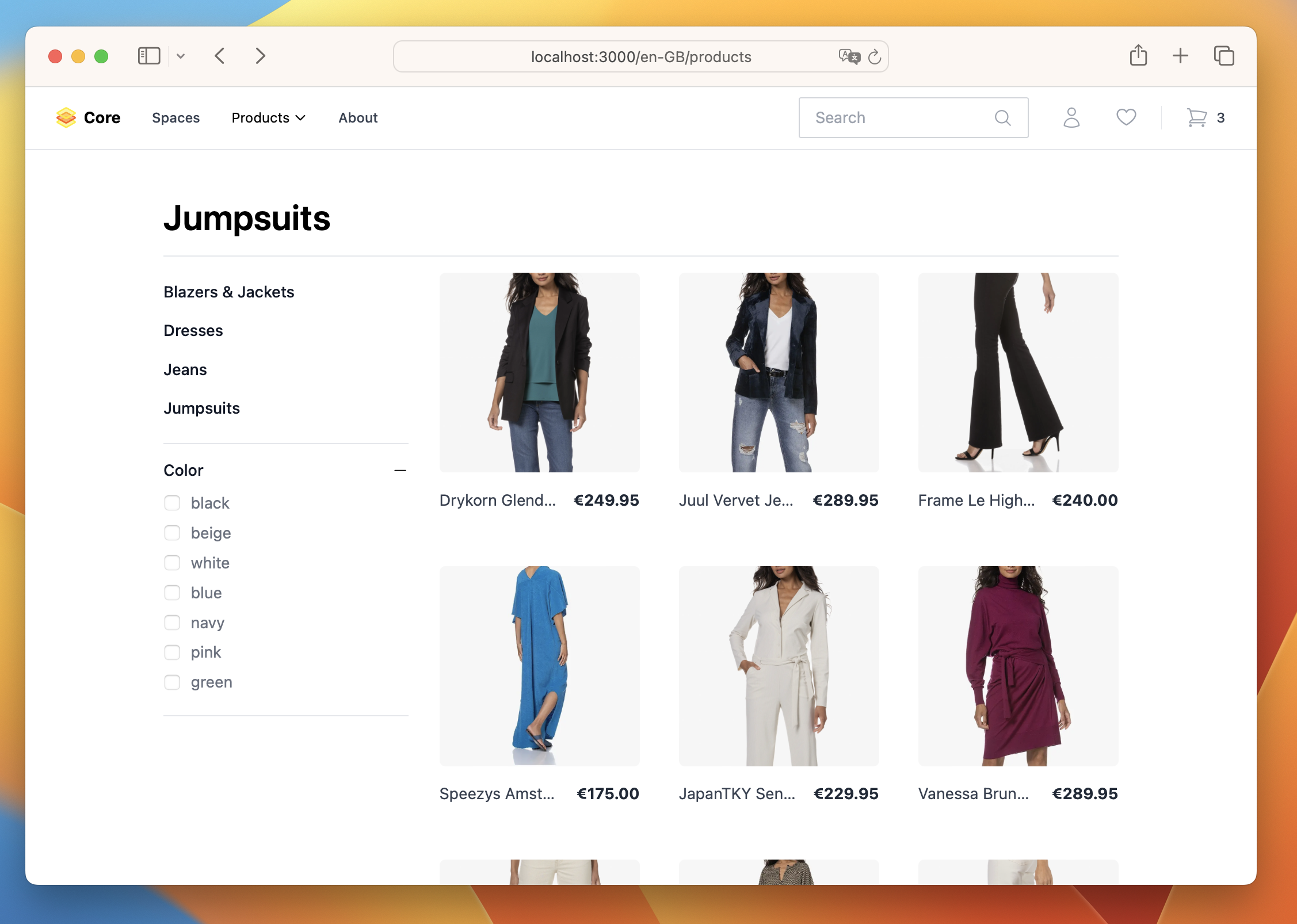The width and height of the screenshot is (1297, 924).
Task: Reload the page in Safari
Action: tap(875, 57)
